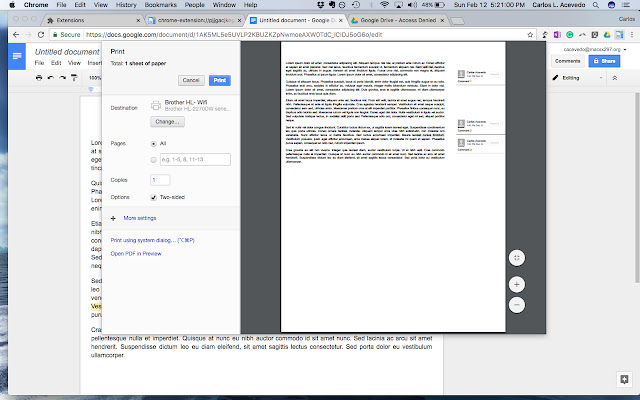Select the custom page range radio button
This screenshot has width=640, height=400.
(x=153, y=160)
